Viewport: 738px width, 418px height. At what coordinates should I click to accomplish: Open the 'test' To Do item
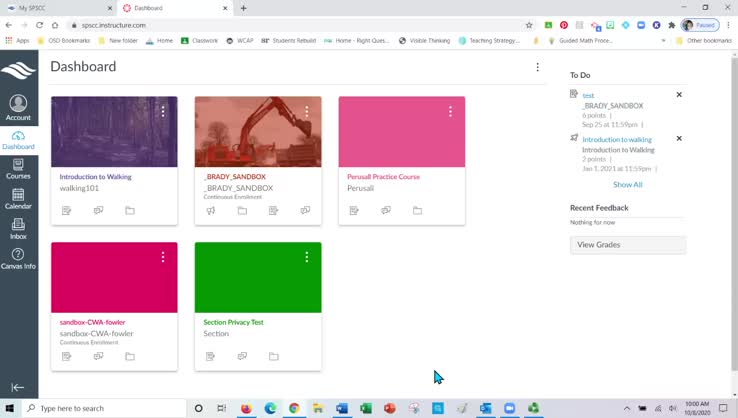tap(588, 96)
